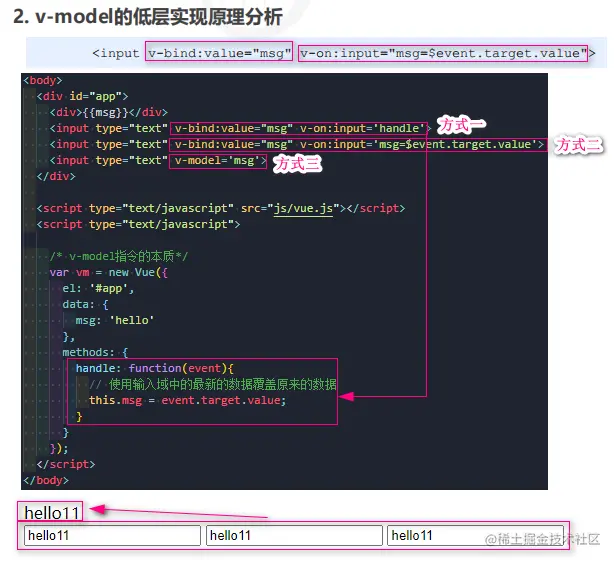This screenshot has width=616, height=562.
Task: Click the '<script type="text/javascript">' line without src
Action: (138, 224)
